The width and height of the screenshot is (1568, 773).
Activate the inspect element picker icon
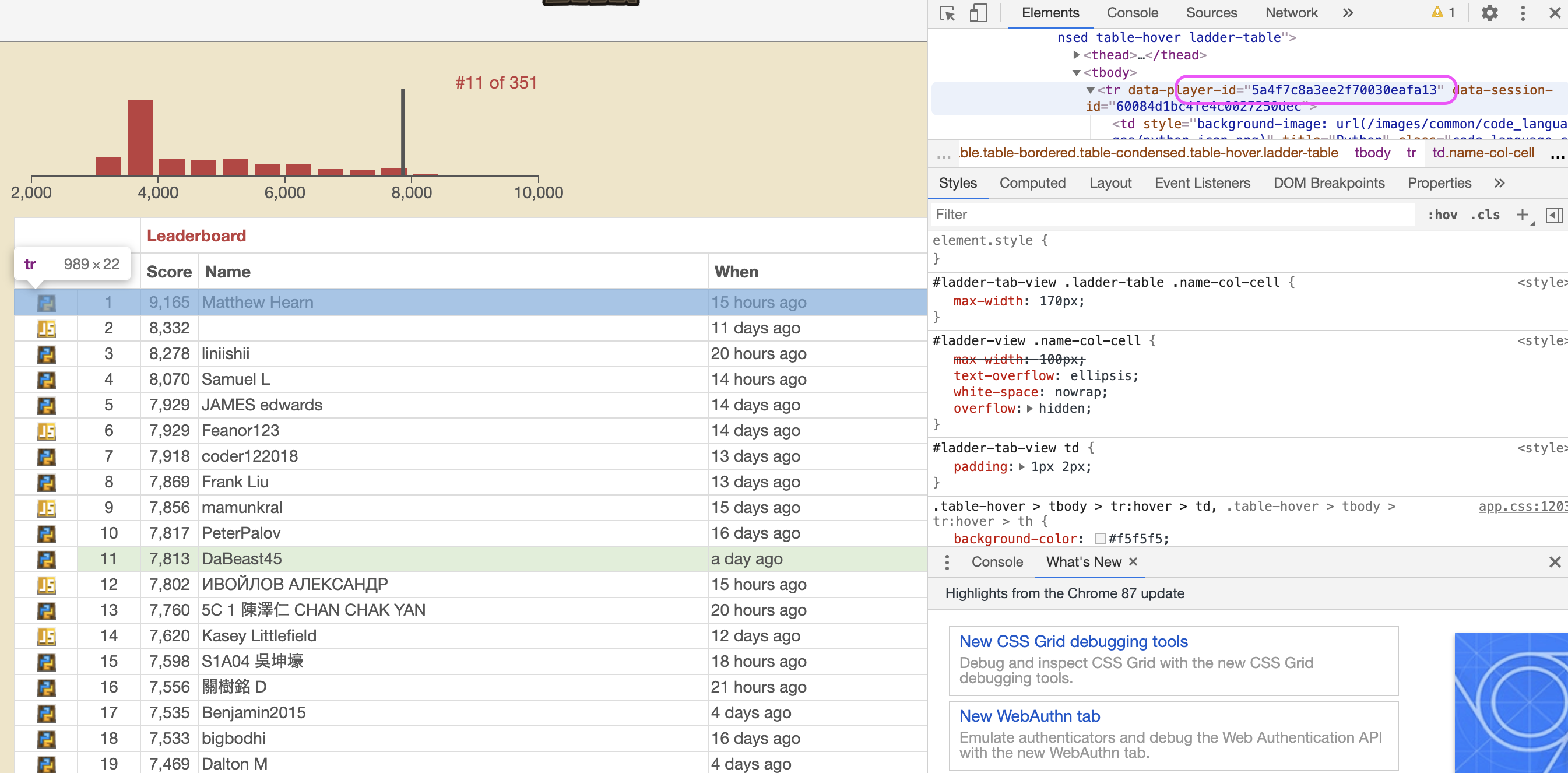click(x=947, y=13)
